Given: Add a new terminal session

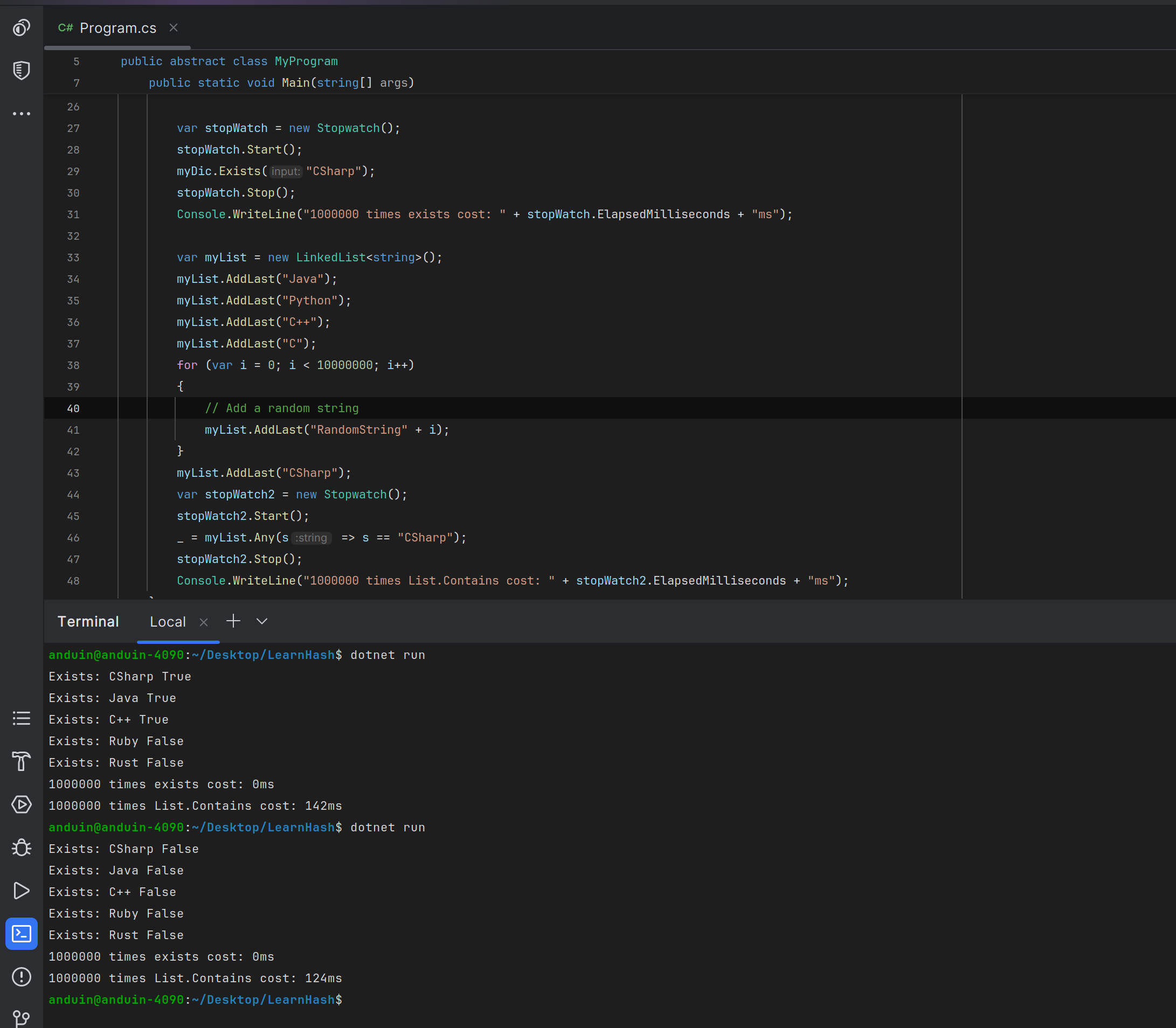Looking at the screenshot, I should pyautogui.click(x=233, y=621).
